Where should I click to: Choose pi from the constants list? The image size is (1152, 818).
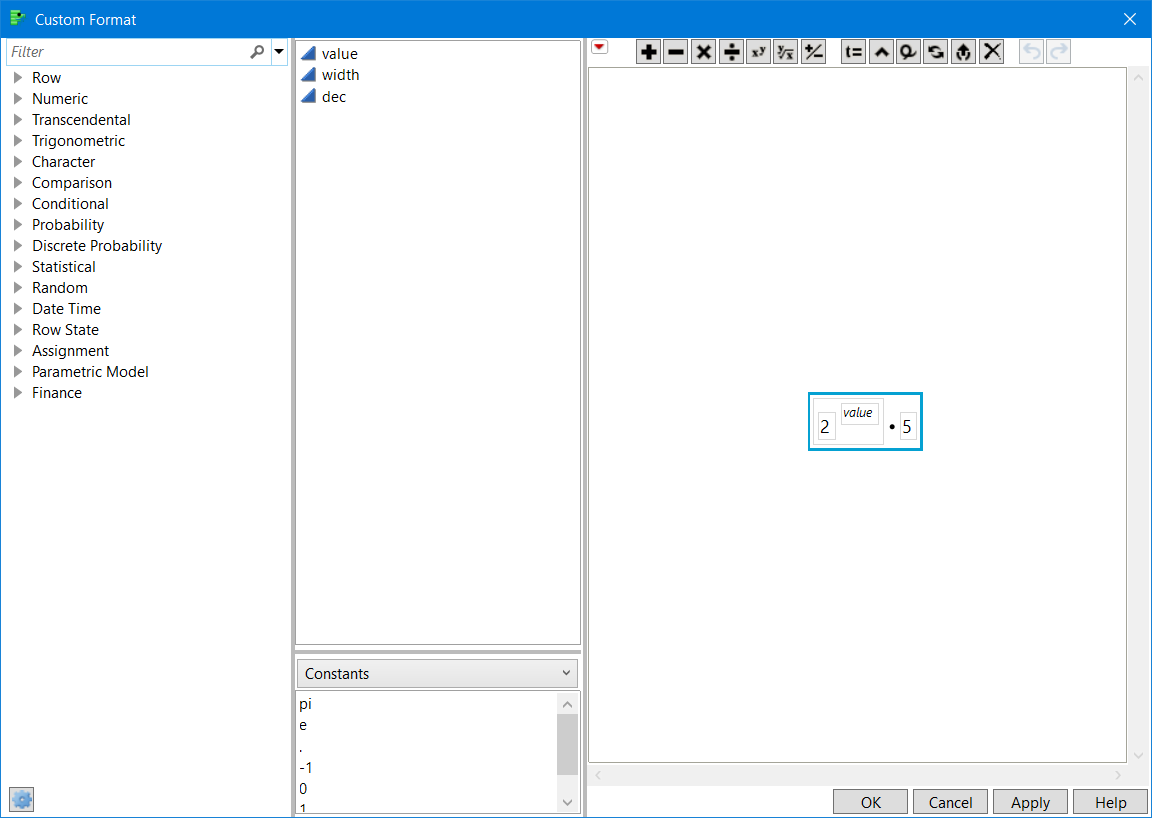(305, 704)
